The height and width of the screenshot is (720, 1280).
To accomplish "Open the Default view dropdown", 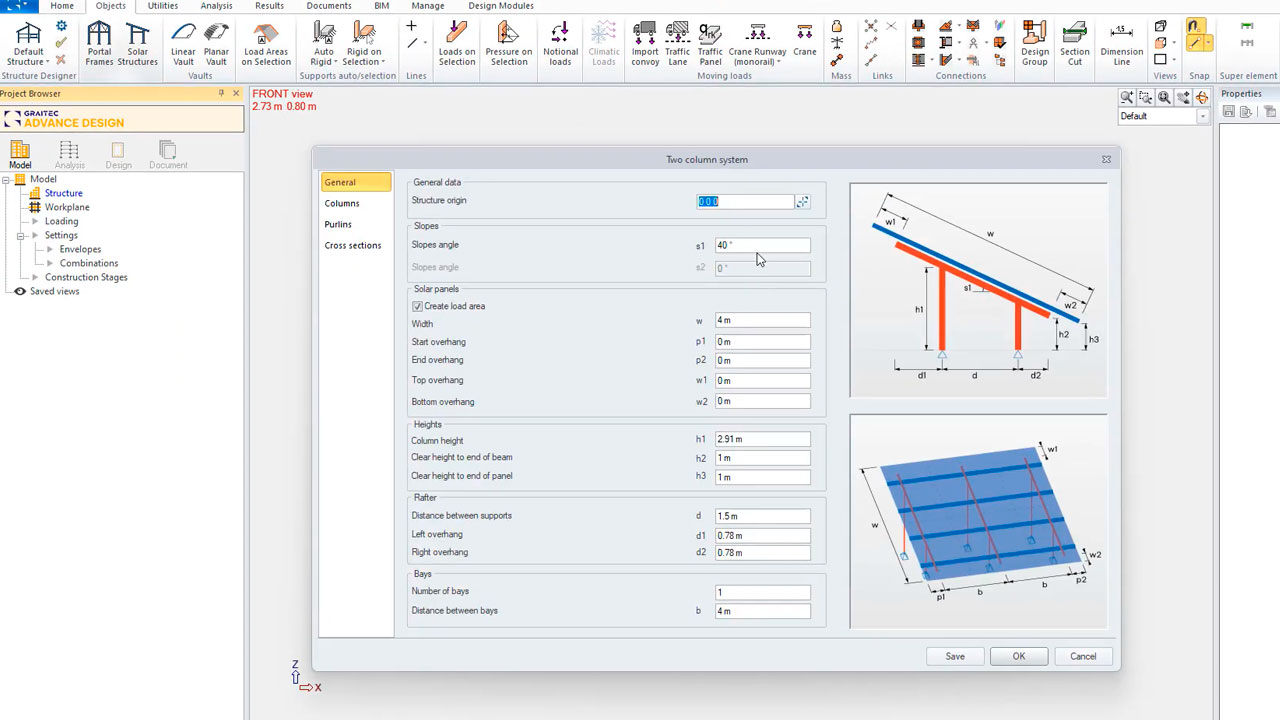I will click(1203, 116).
